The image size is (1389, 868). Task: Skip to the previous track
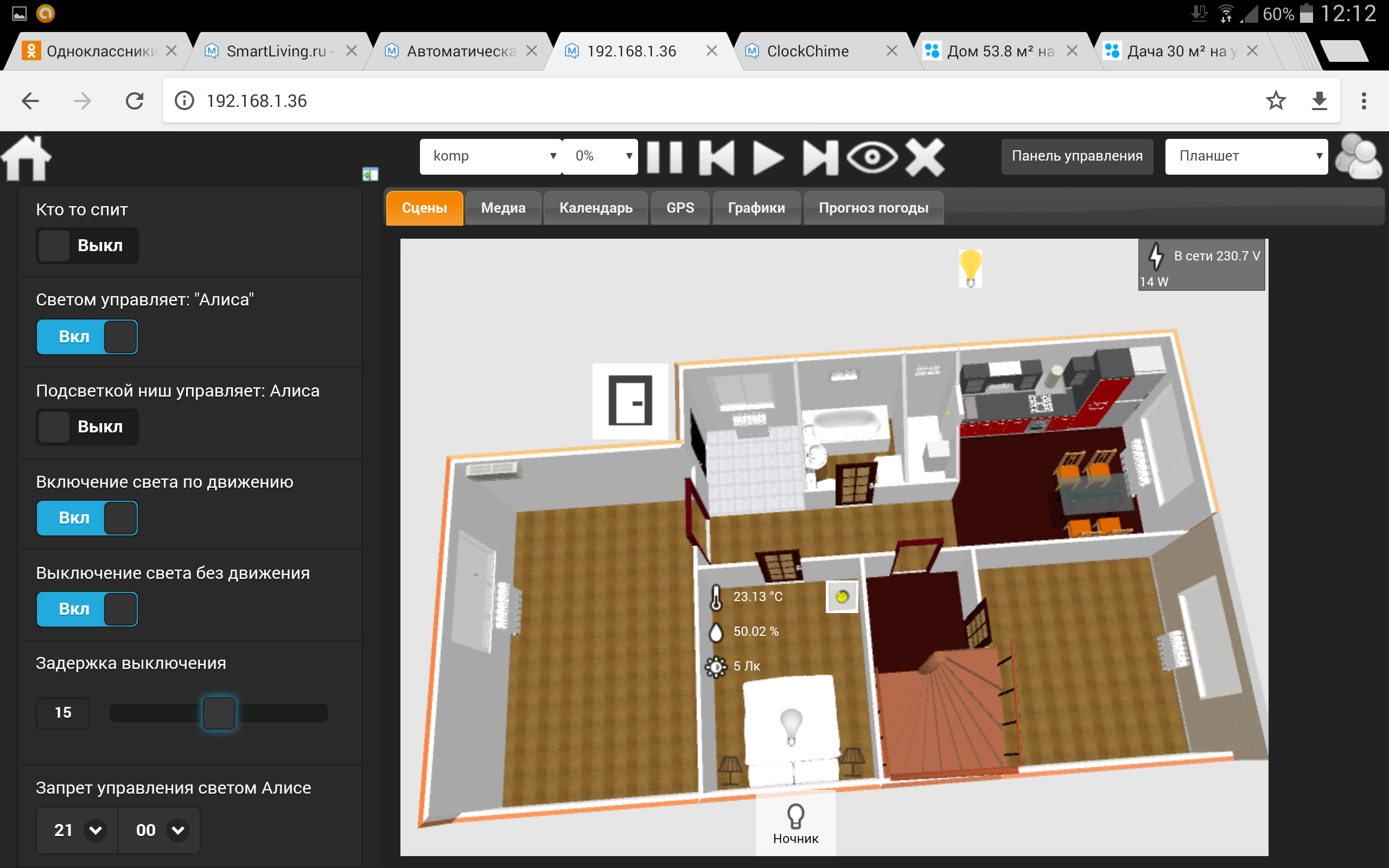click(716, 157)
